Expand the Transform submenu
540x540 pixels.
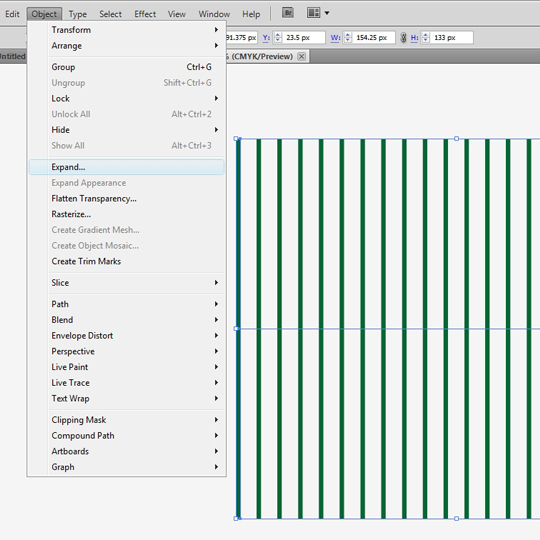point(126,30)
